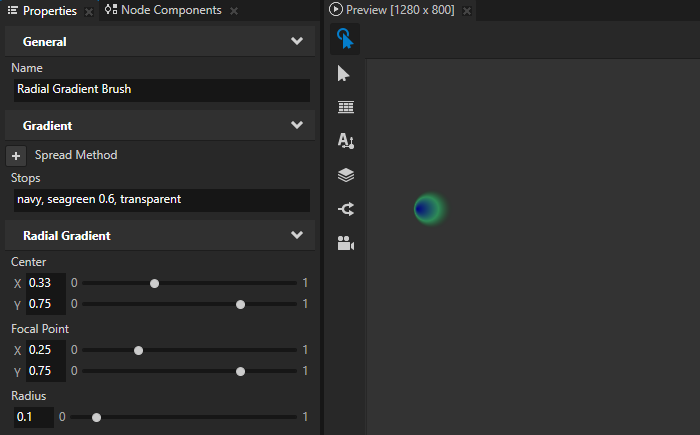Click the 'Center' property label

point(28,262)
